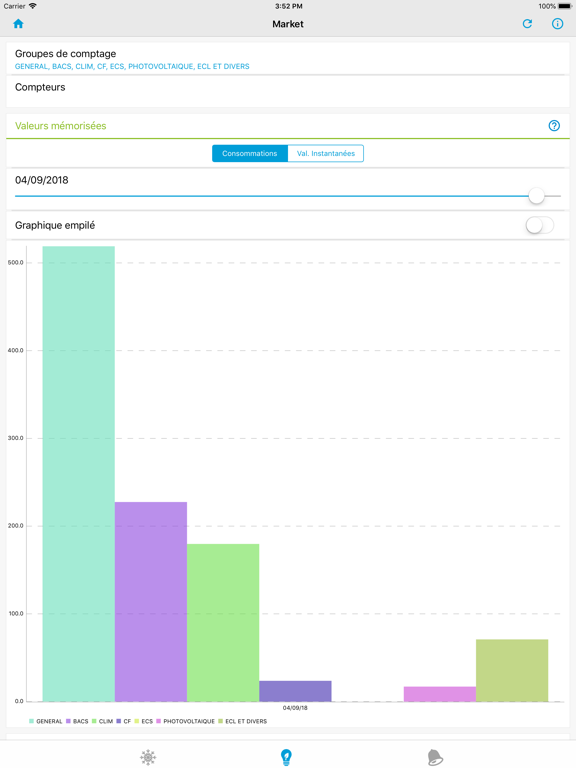Move the date slider handle
Screen dimensions: 576x768
pos(536,196)
